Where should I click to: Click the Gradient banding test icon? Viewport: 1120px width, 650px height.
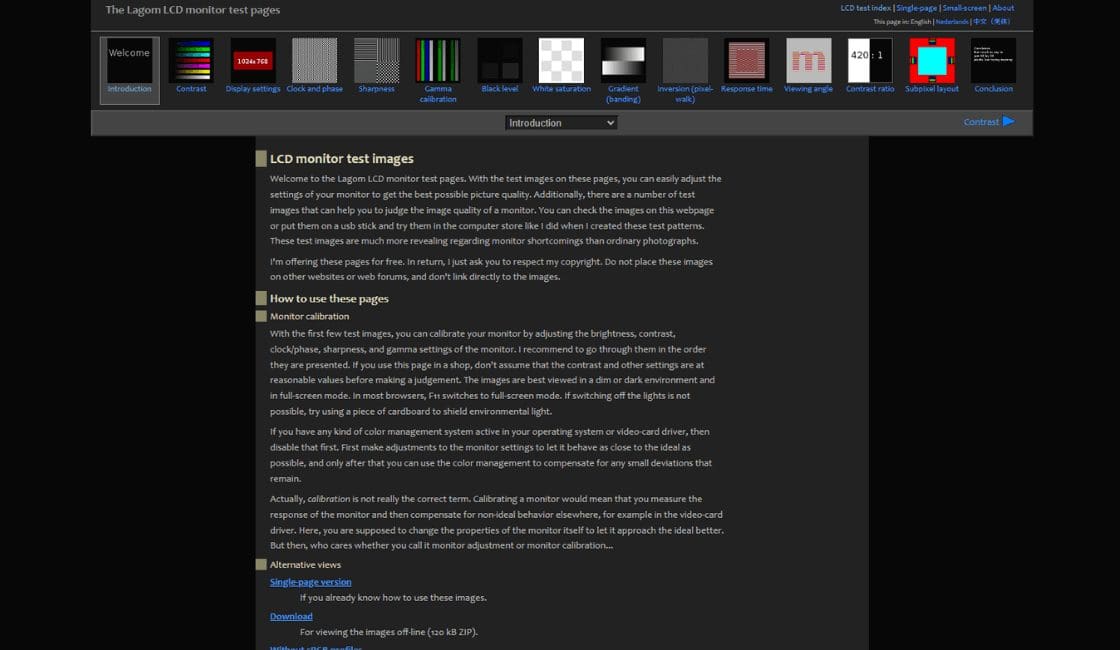[x=623, y=61]
